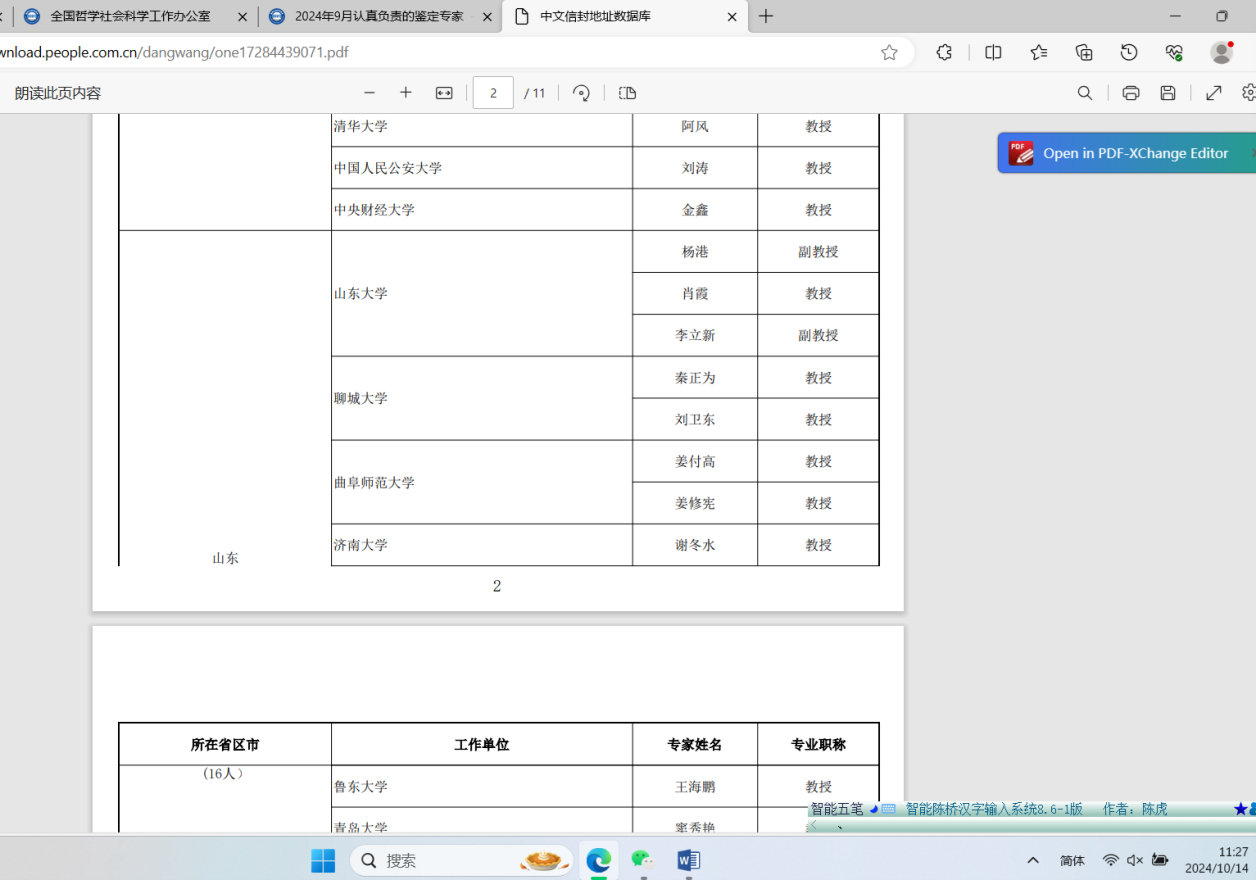Enter full screen for the PDF
This screenshot has height=880, width=1256.
[1213, 92]
